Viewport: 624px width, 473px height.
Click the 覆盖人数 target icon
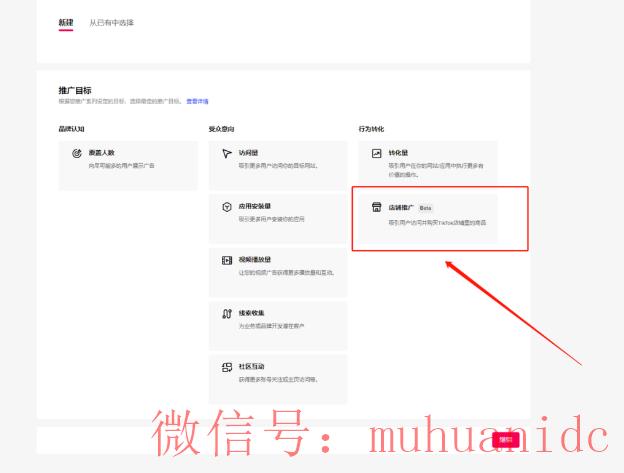point(77,153)
